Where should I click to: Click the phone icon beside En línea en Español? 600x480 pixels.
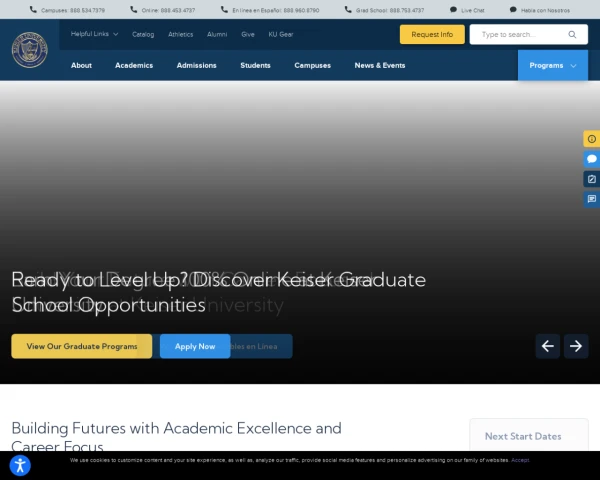(224, 10)
